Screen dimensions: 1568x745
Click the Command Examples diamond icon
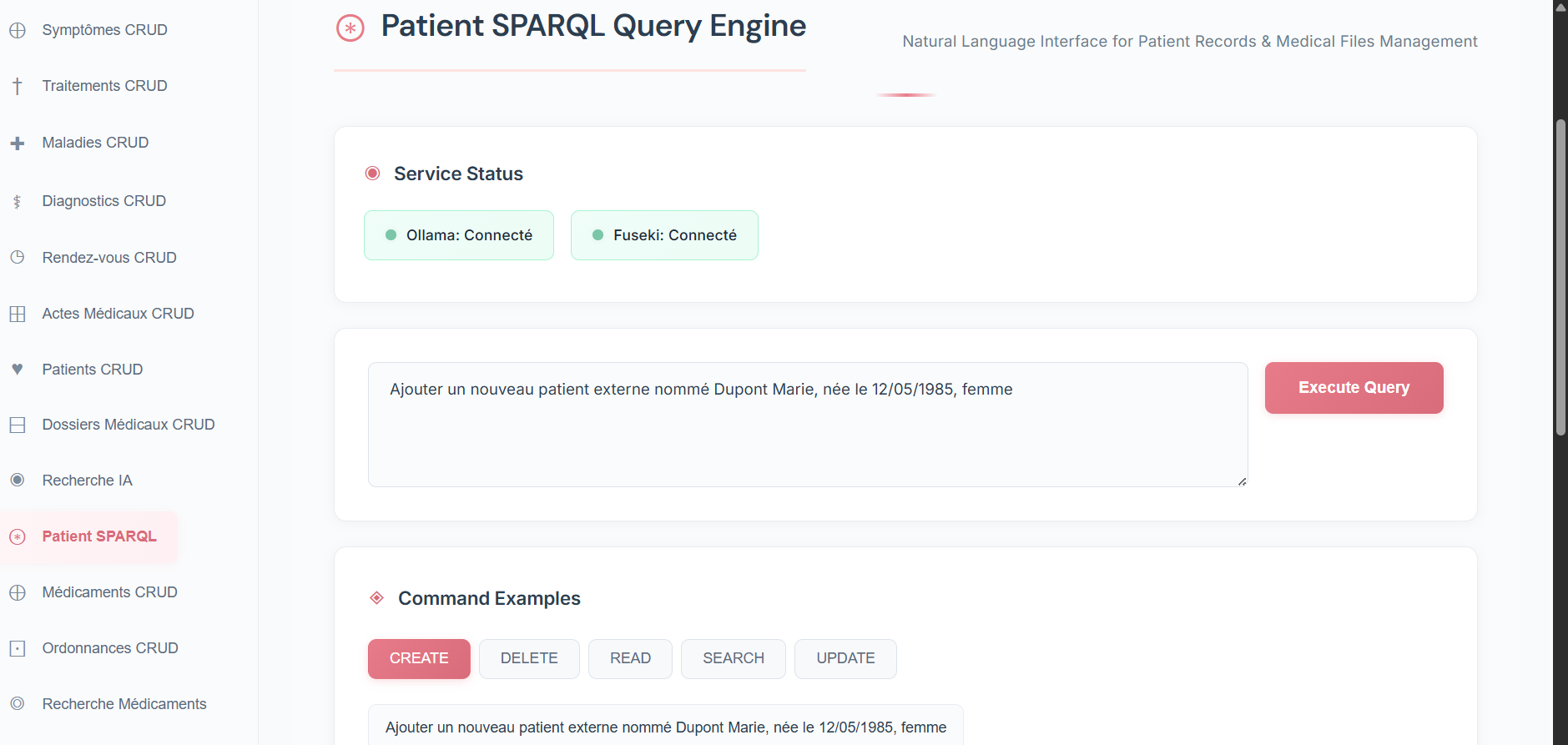[377, 598]
